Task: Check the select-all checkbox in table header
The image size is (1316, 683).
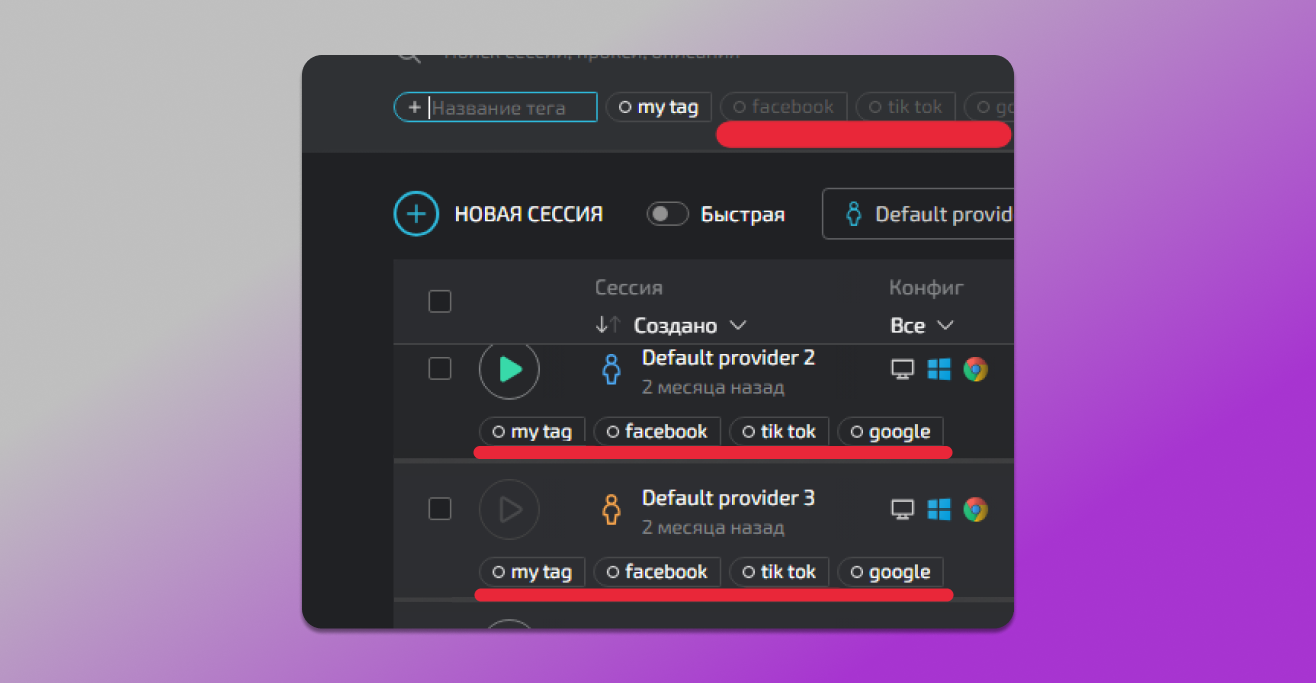Action: point(440,301)
